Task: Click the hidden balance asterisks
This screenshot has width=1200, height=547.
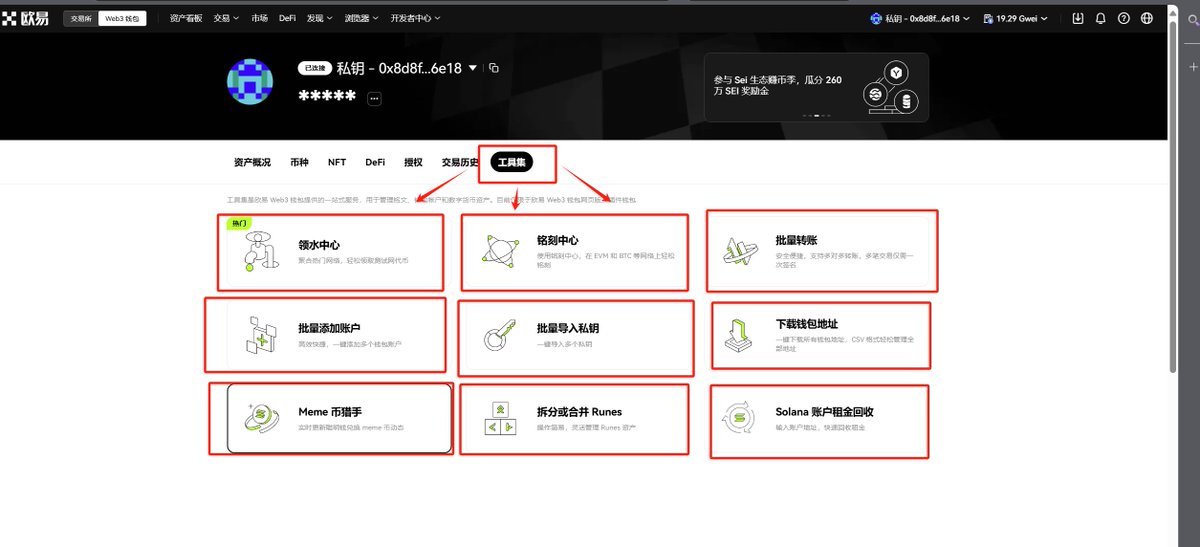Action: [x=328, y=97]
